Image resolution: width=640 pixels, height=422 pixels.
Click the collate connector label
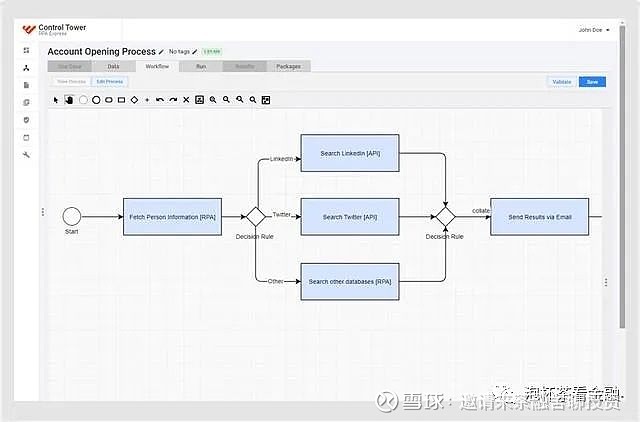click(x=481, y=211)
